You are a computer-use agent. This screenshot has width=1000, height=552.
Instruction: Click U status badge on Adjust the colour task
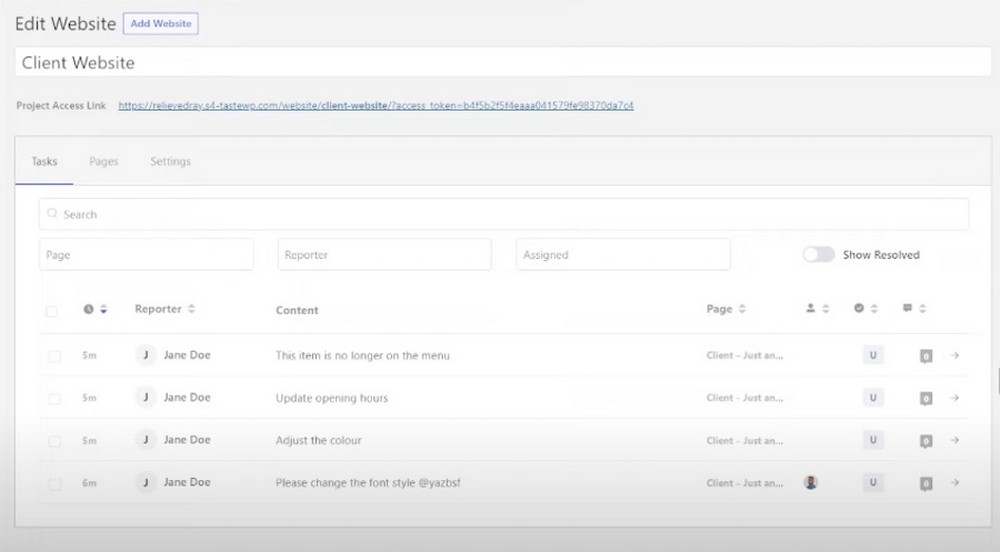[x=873, y=440]
